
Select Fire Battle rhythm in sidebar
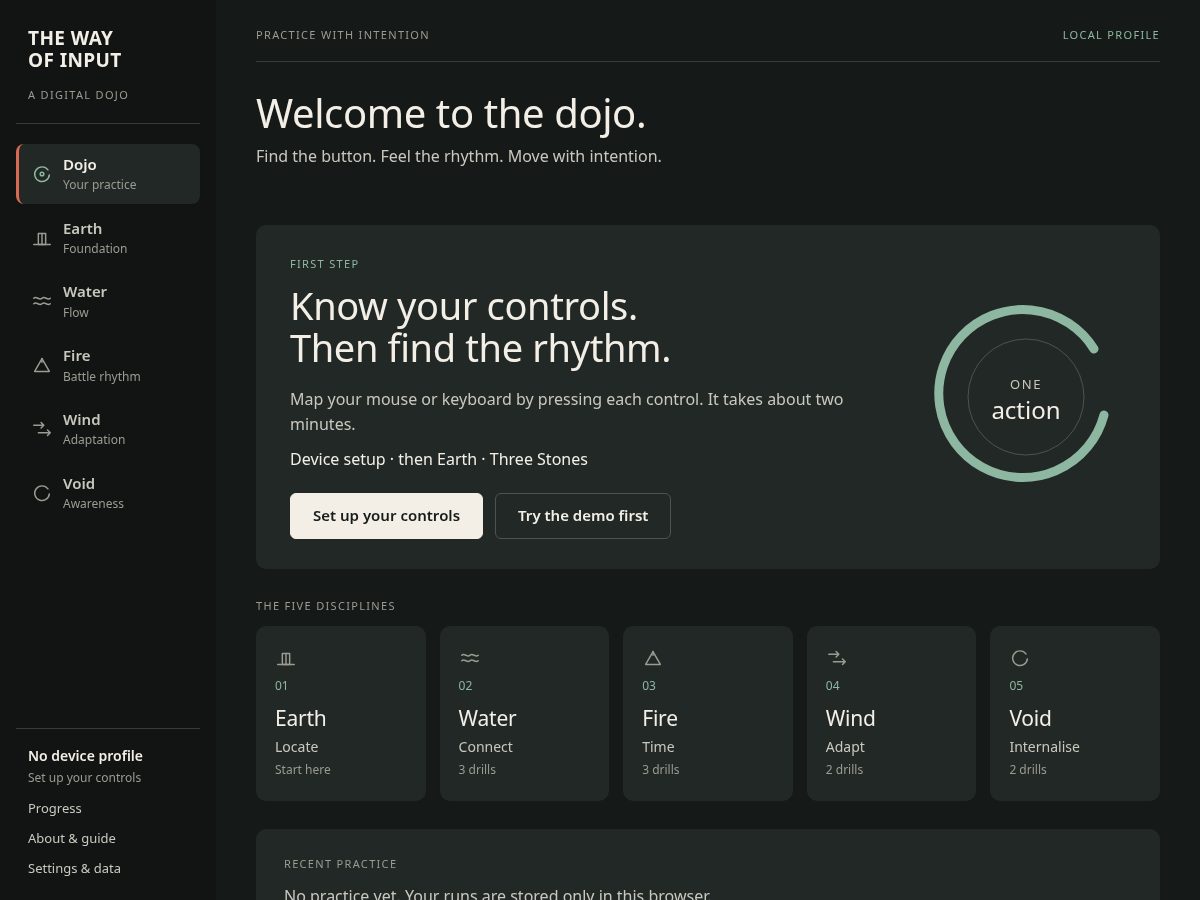coord(108,365)
